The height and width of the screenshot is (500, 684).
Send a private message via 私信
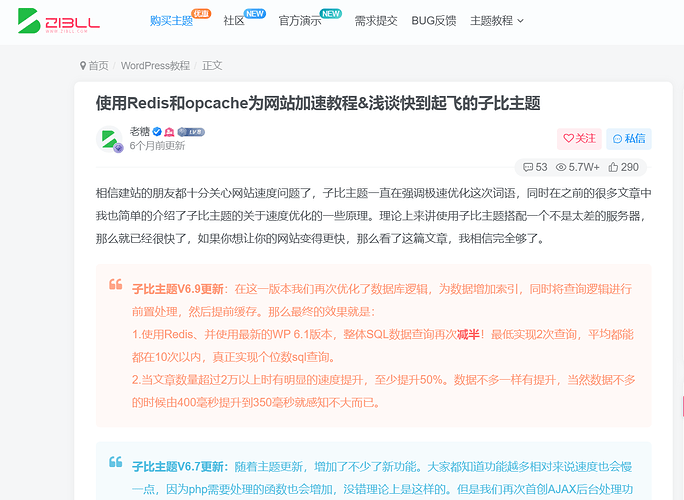[x=629, y=139]
